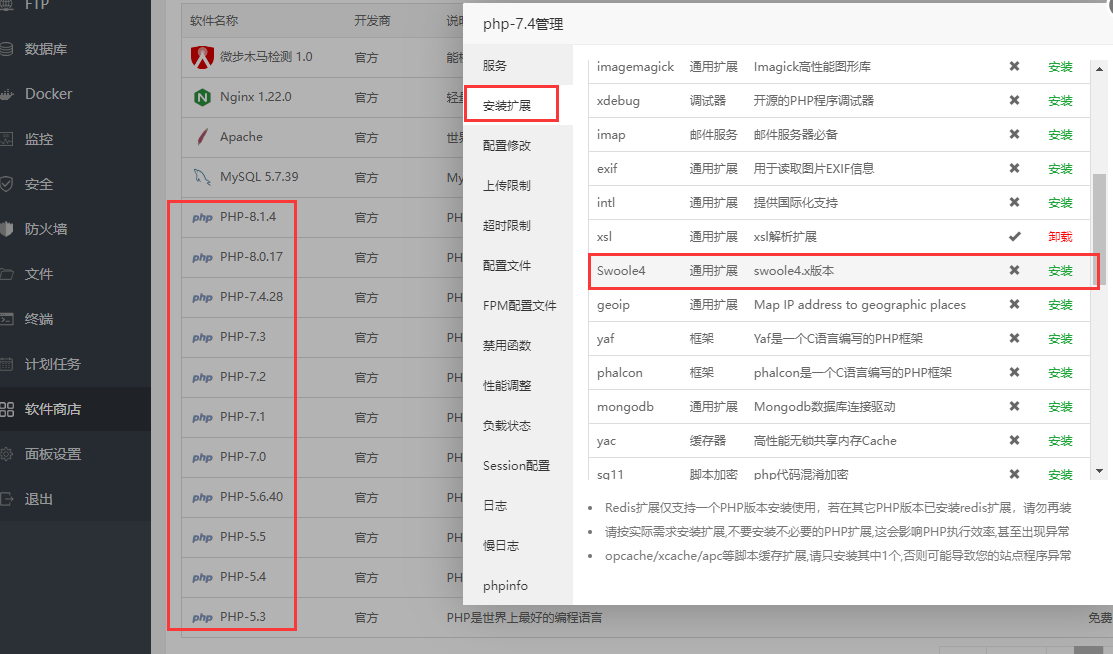This screenshot has width=1113, height=654.
Task: Uninstall the xsl extension
Action: (x=1060, y=237)
